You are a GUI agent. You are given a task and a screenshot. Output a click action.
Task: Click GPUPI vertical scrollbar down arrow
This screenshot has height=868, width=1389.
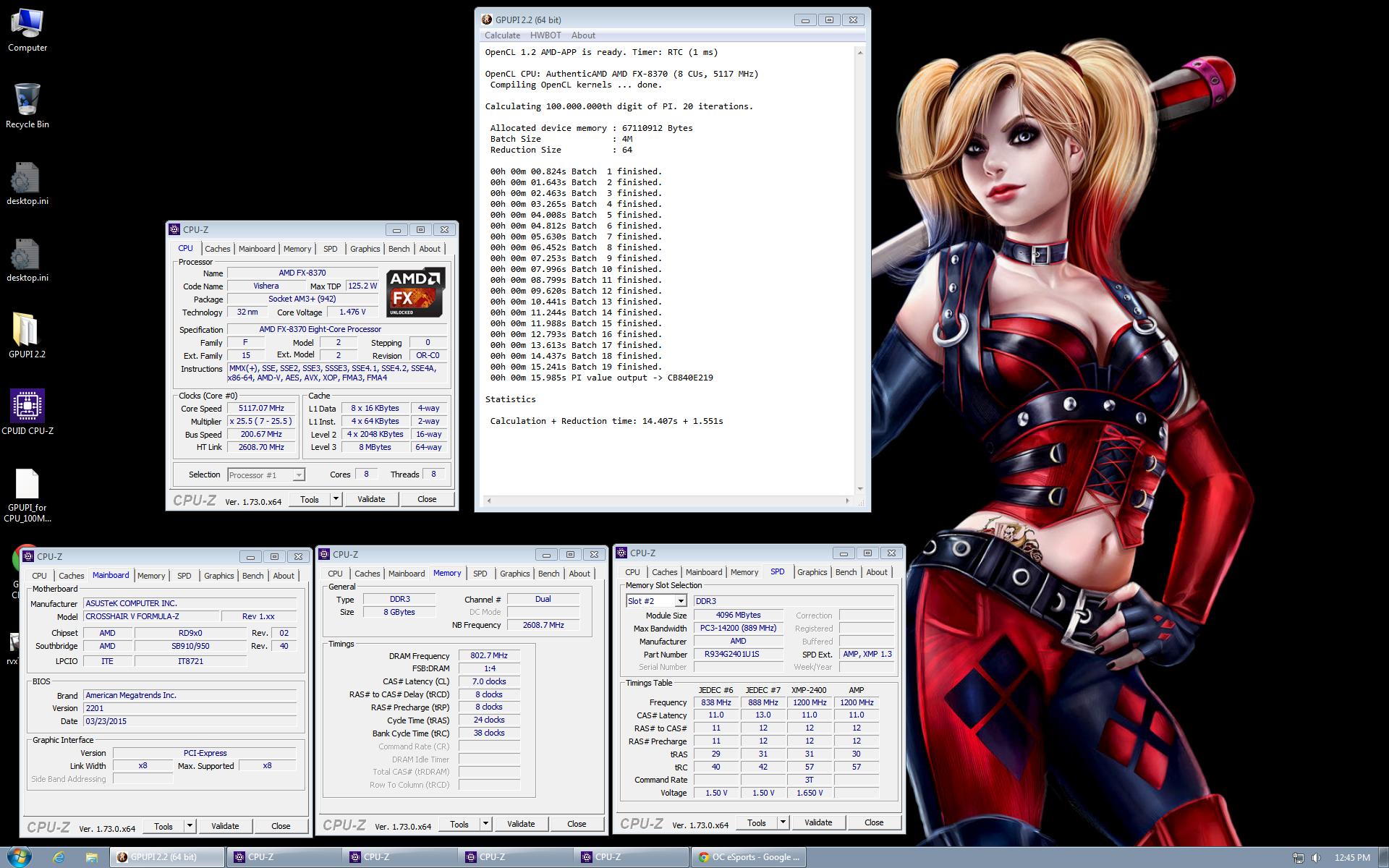point(860,489)
